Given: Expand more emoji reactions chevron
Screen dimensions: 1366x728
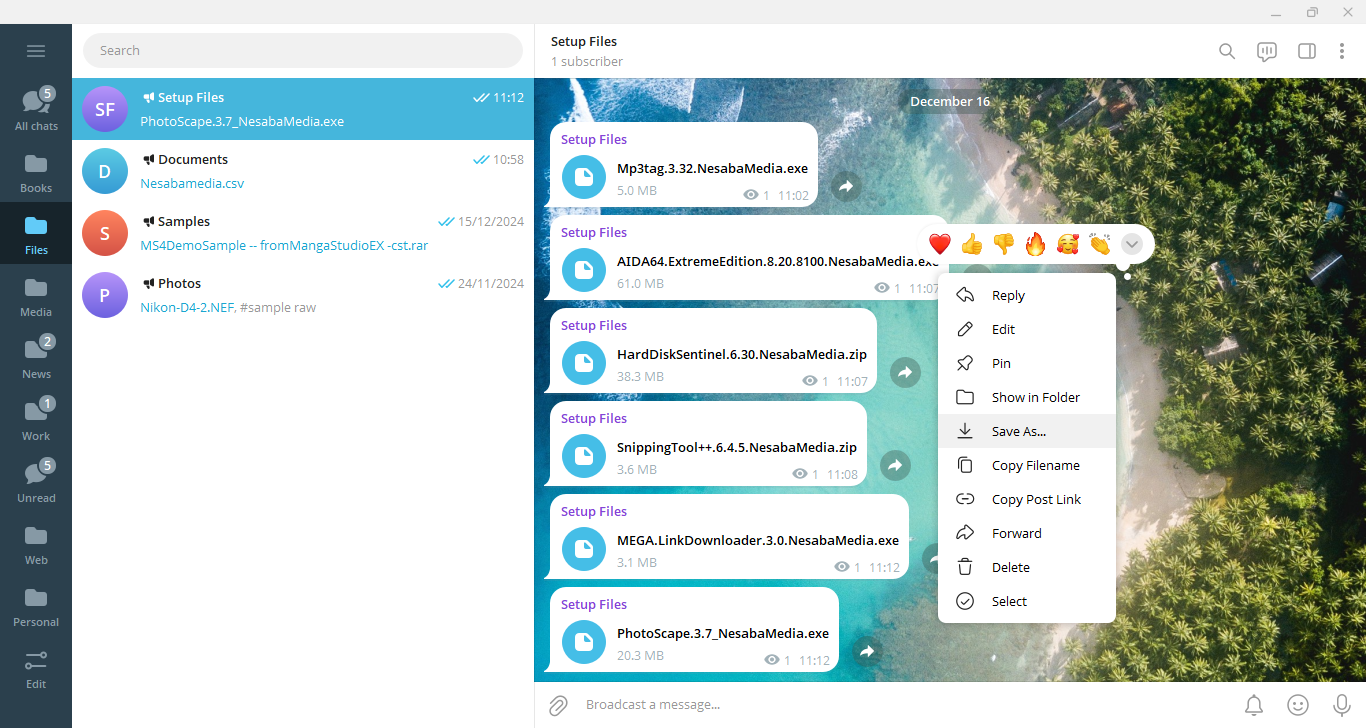Looking at the screenshot, I should [x=1132, y=244].
